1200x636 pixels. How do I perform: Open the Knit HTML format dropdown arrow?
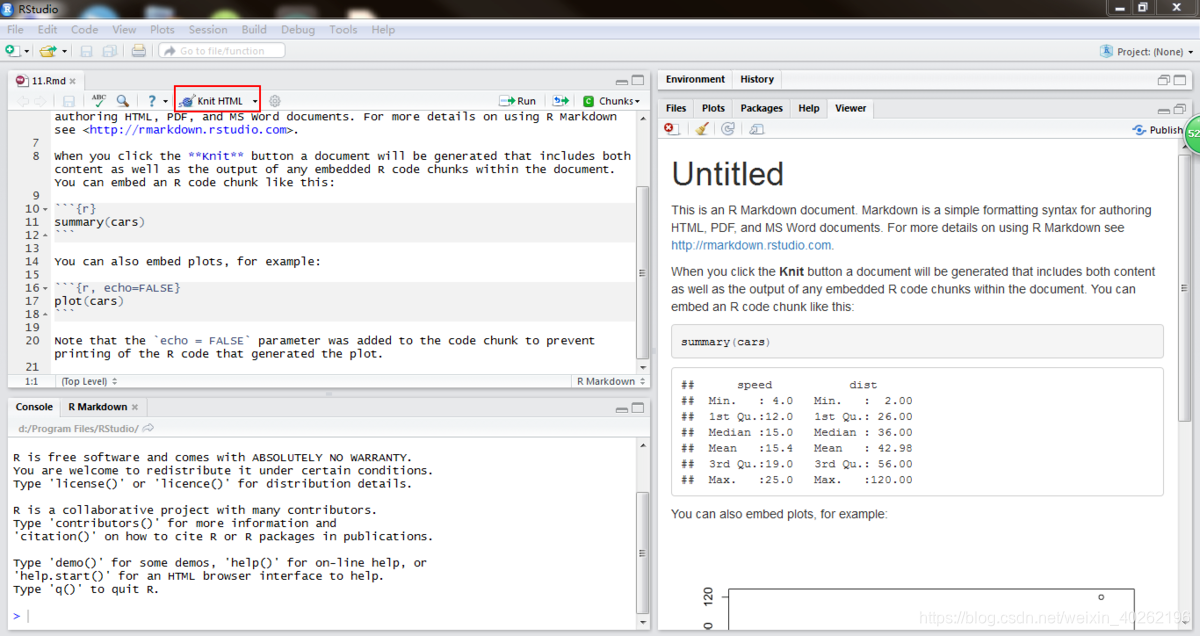255,101
